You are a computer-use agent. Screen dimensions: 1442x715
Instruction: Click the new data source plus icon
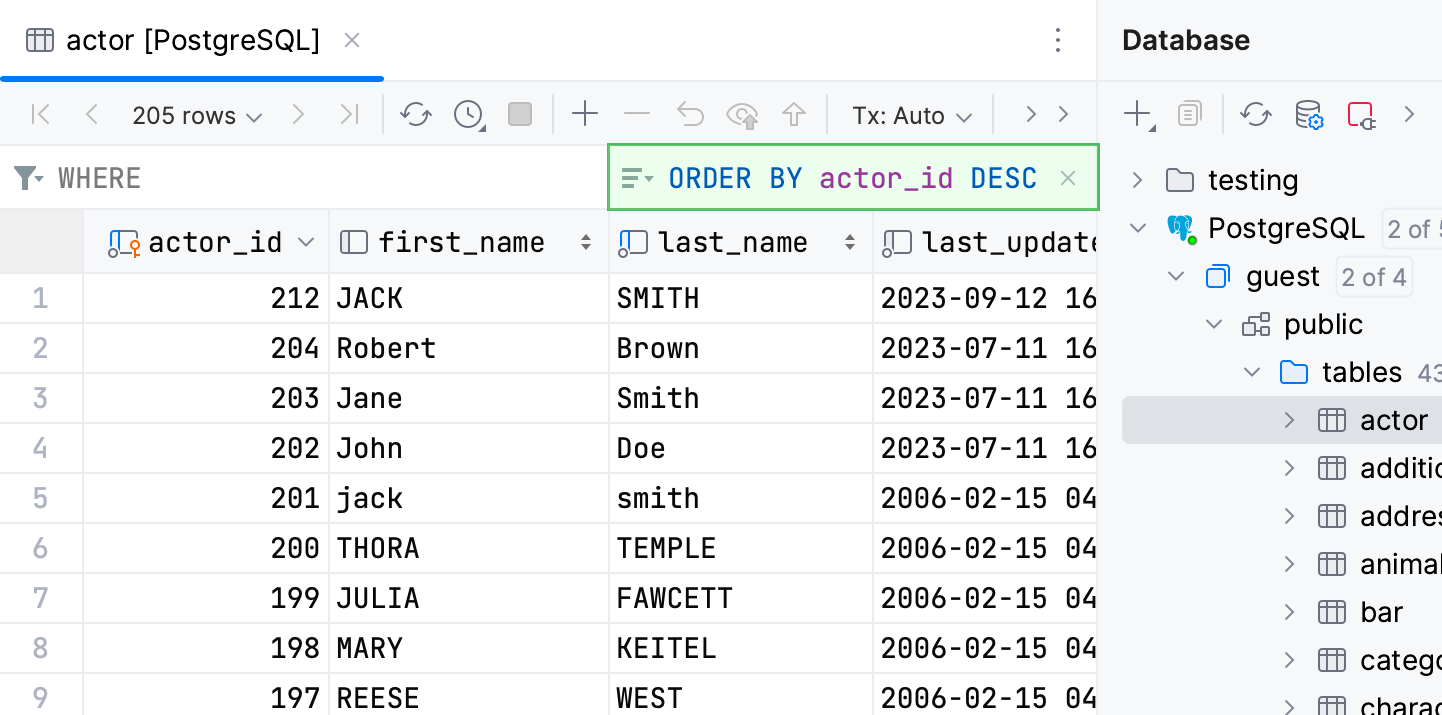click(x=1139, y=114)
